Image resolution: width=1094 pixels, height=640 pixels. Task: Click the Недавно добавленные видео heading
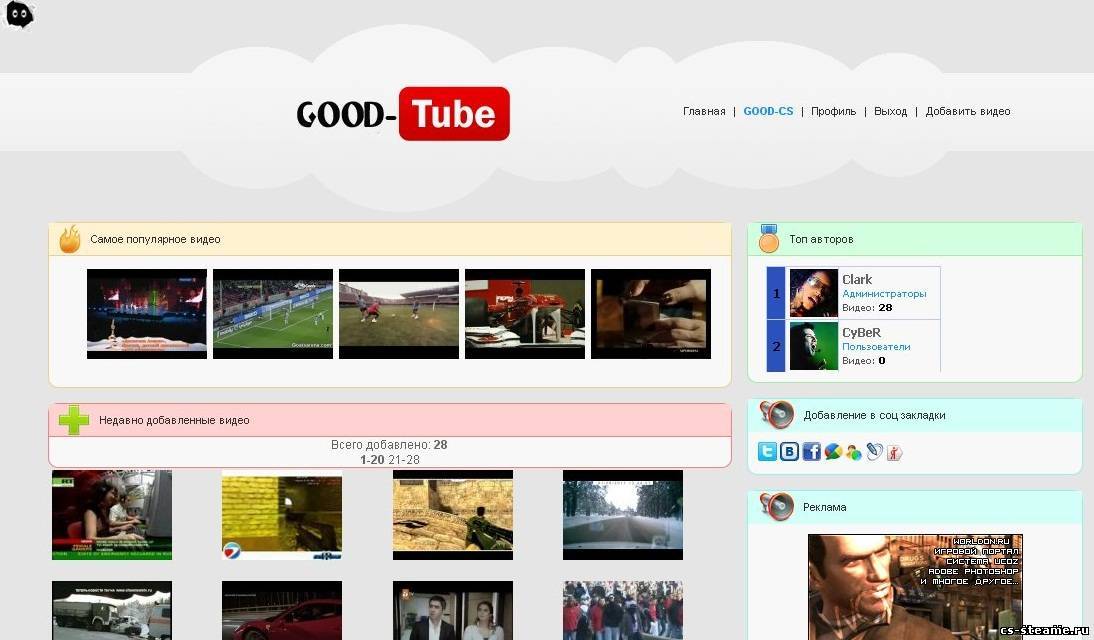pos(174,420)
